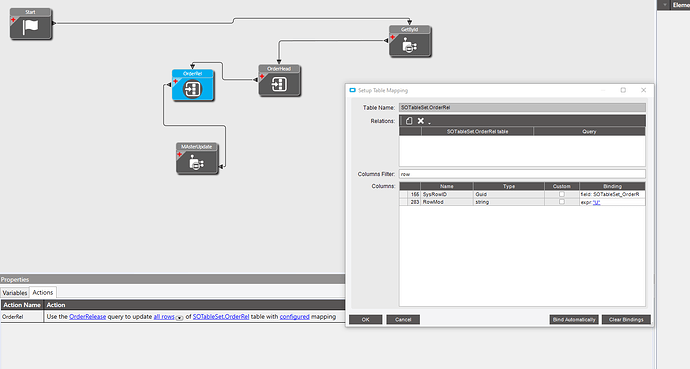
Task: Click the Type column header
Action: [509, 186]
